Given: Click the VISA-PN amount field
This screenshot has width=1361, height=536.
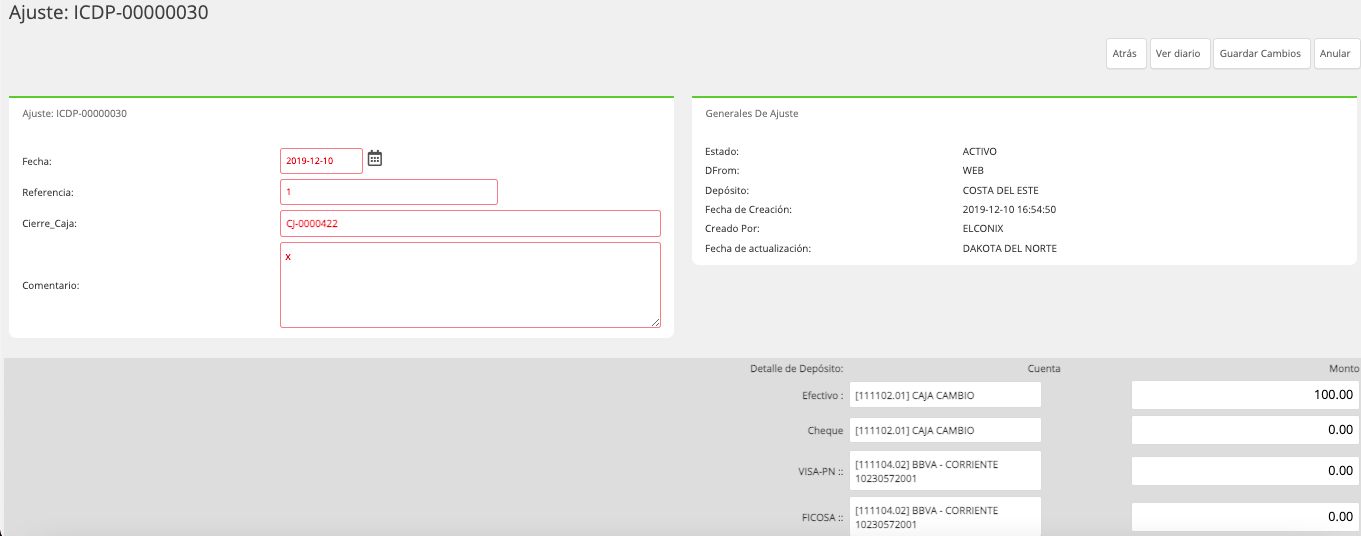Looking at the screenshot, I should coord(1245,471).
